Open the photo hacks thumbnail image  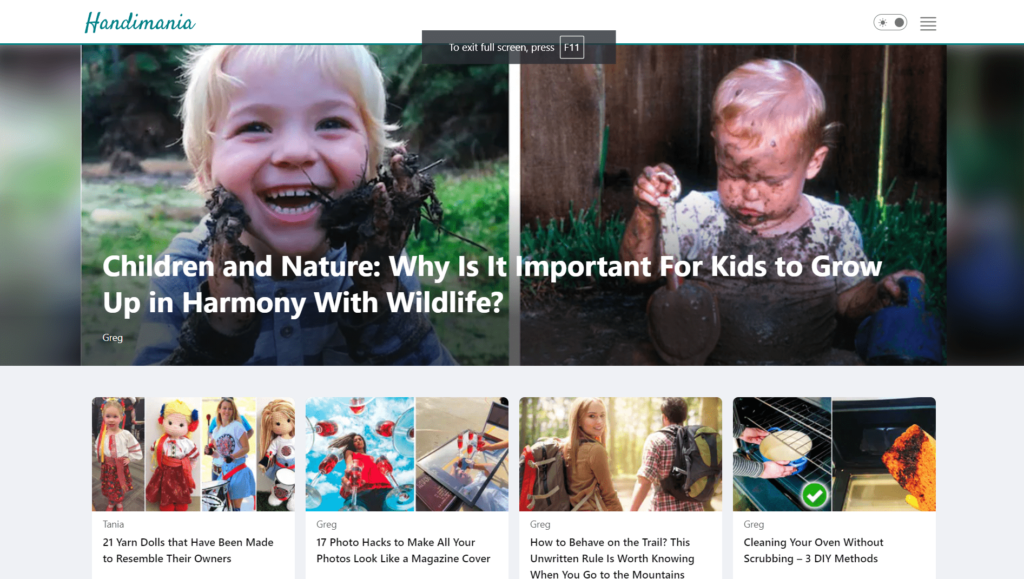point(407,454)
